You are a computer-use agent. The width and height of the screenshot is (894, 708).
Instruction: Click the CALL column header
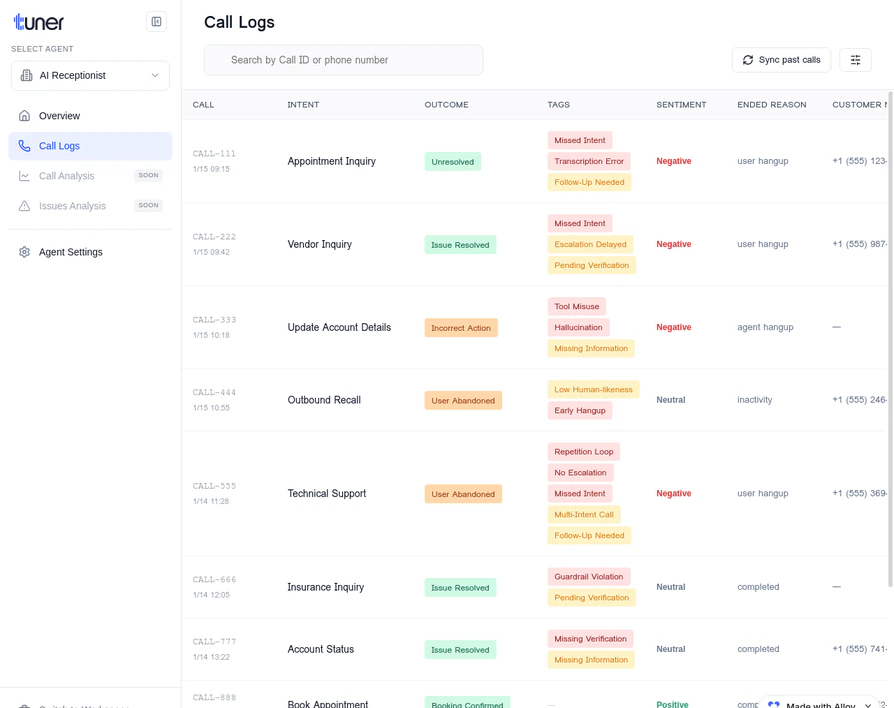click(x=204, y=105)
